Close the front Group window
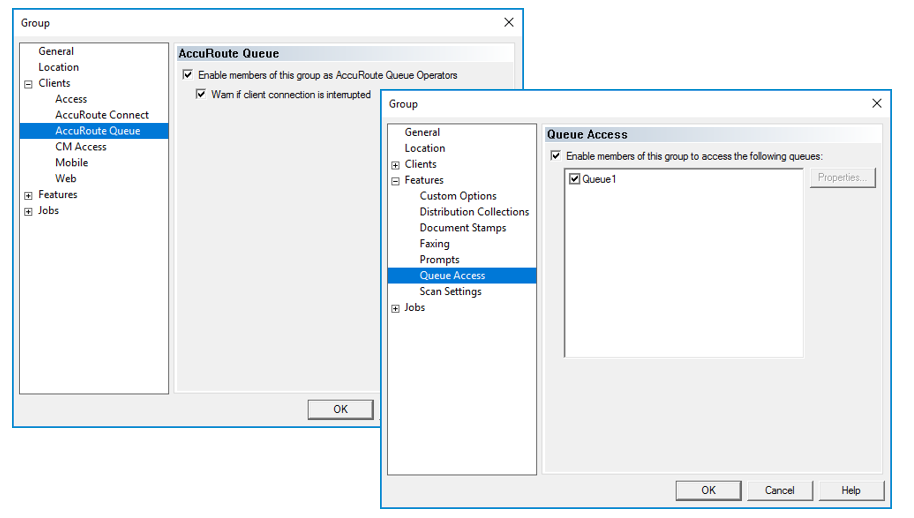The image size is (914, 518). click(877, 103)
